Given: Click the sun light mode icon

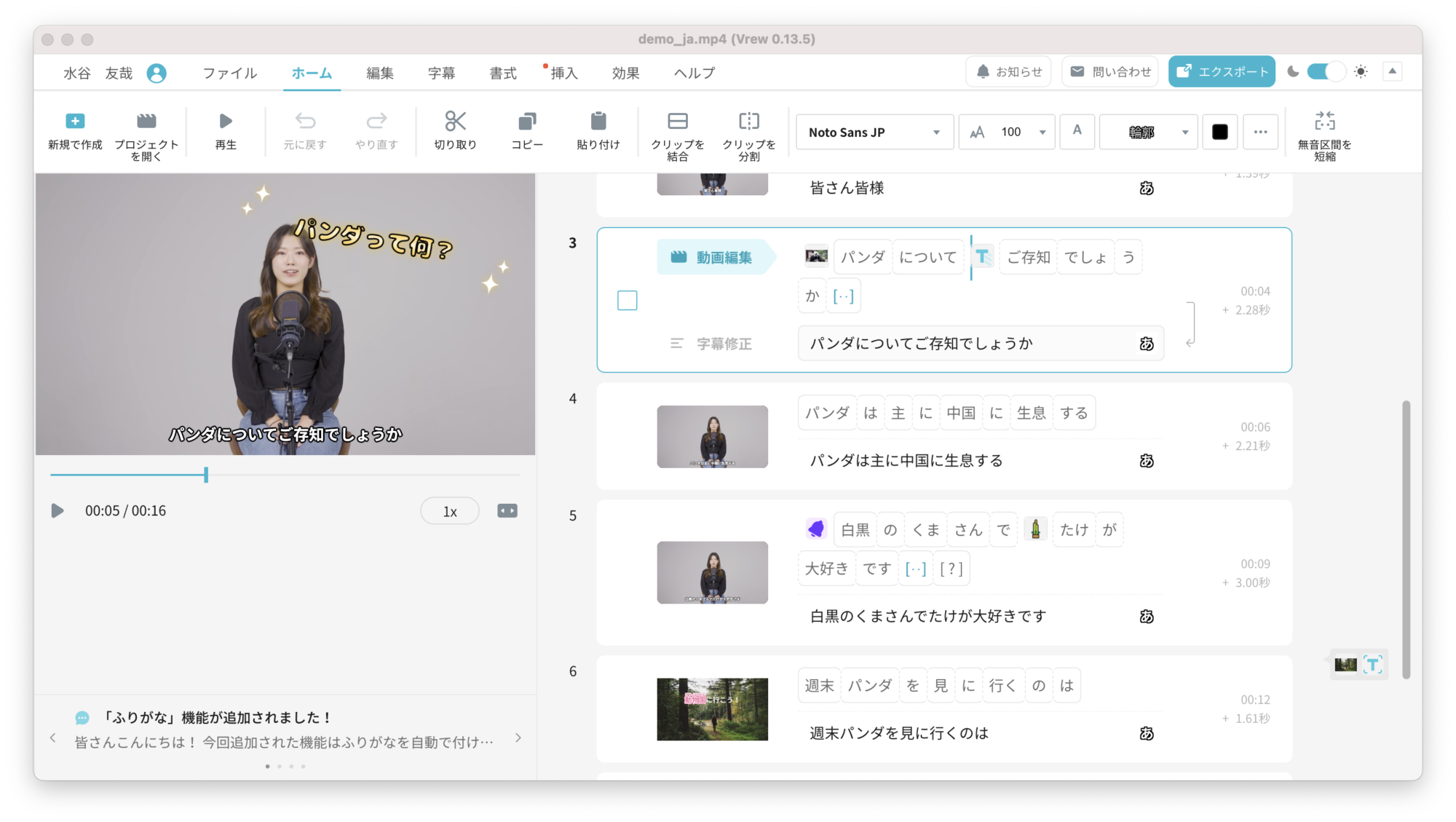Looking at the screenshot, I should tap(1361, 71).
